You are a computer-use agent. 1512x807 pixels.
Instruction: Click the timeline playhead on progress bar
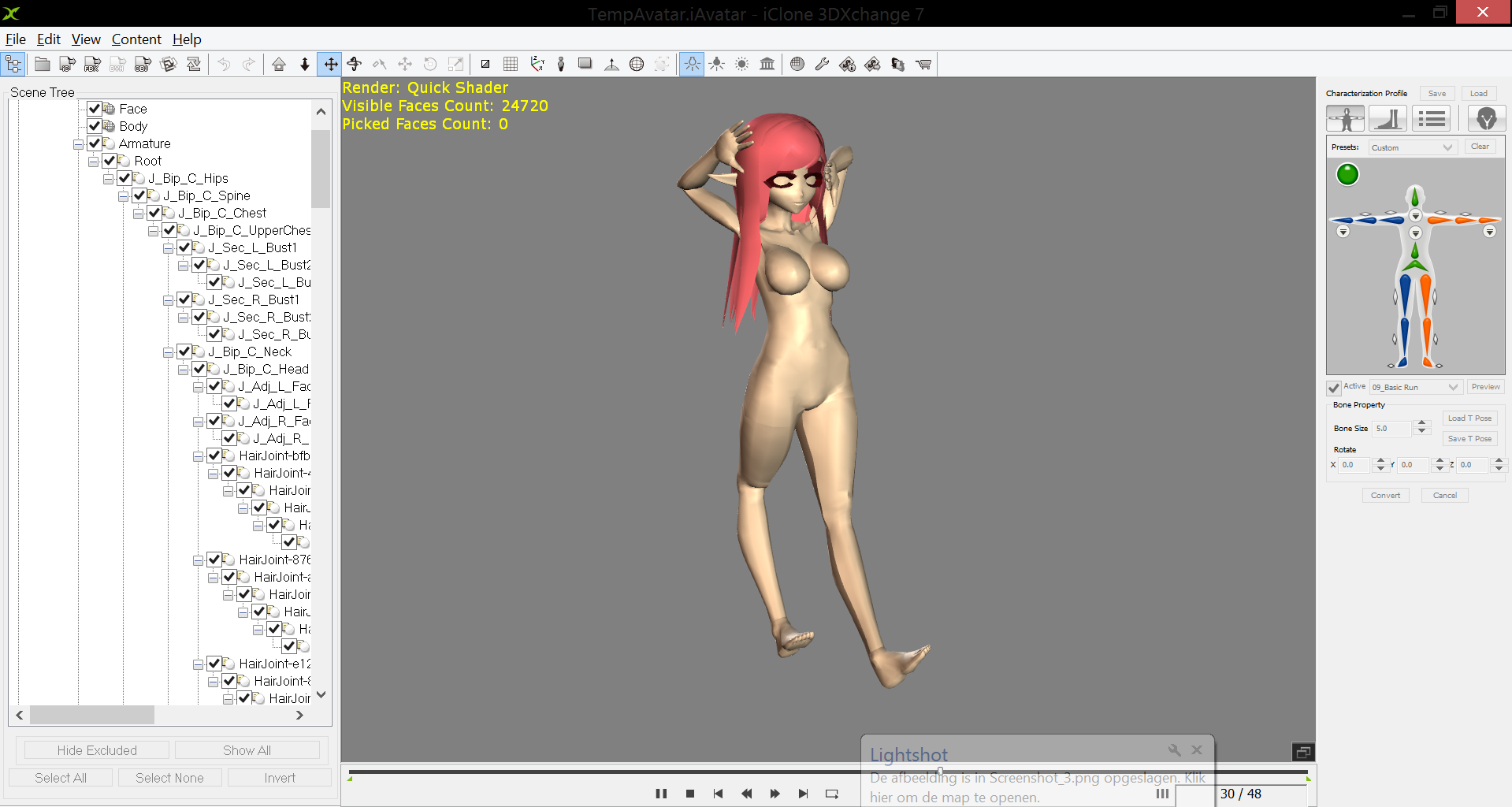coord(940,772)
